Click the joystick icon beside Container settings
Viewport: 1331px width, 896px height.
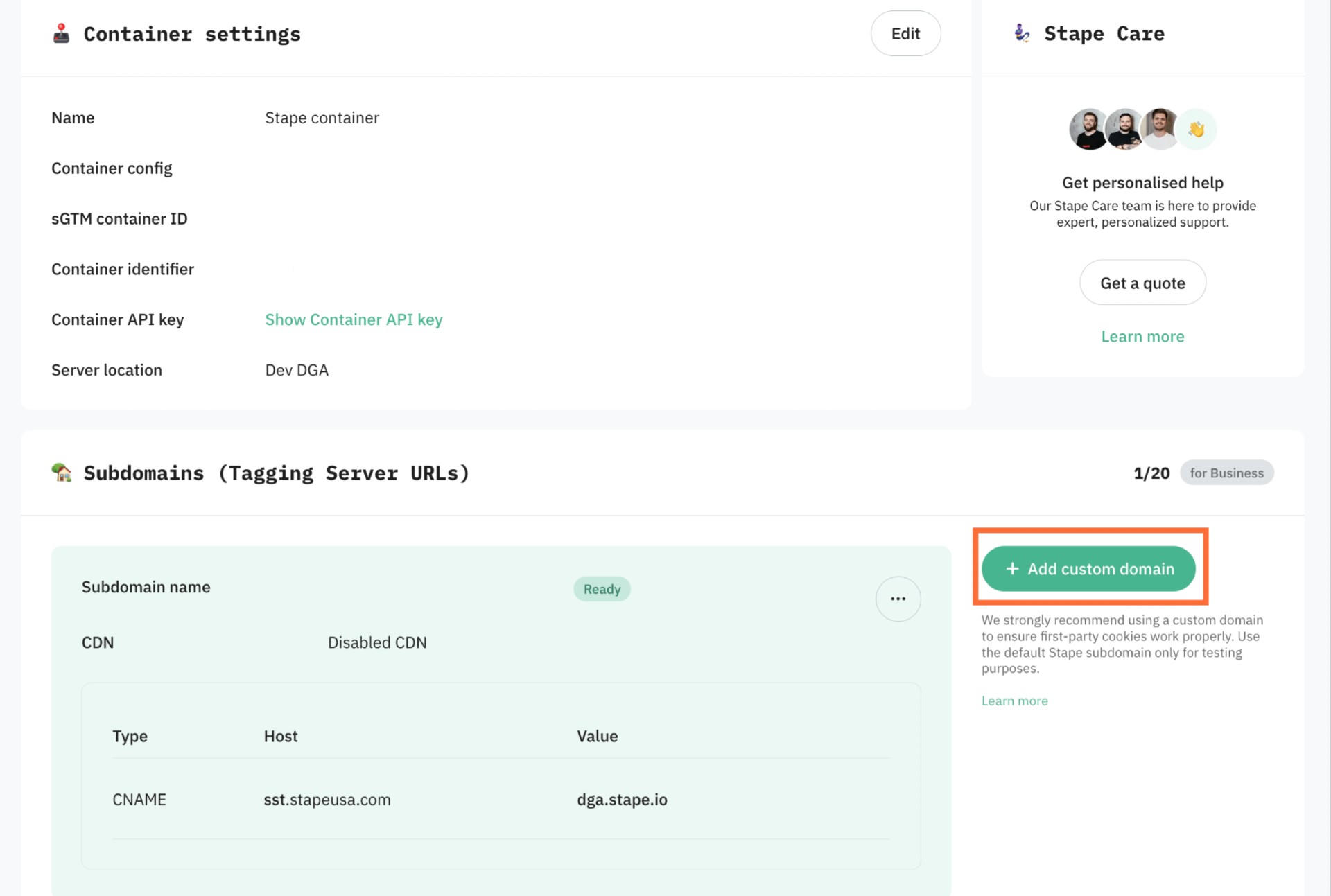coord(62,33)
